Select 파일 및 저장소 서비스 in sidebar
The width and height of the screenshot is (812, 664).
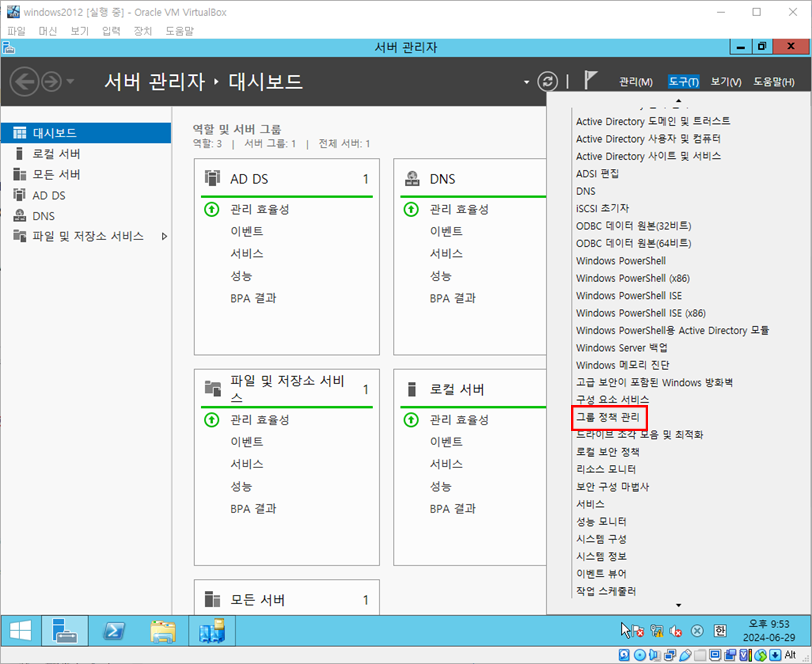pos(86,236)
